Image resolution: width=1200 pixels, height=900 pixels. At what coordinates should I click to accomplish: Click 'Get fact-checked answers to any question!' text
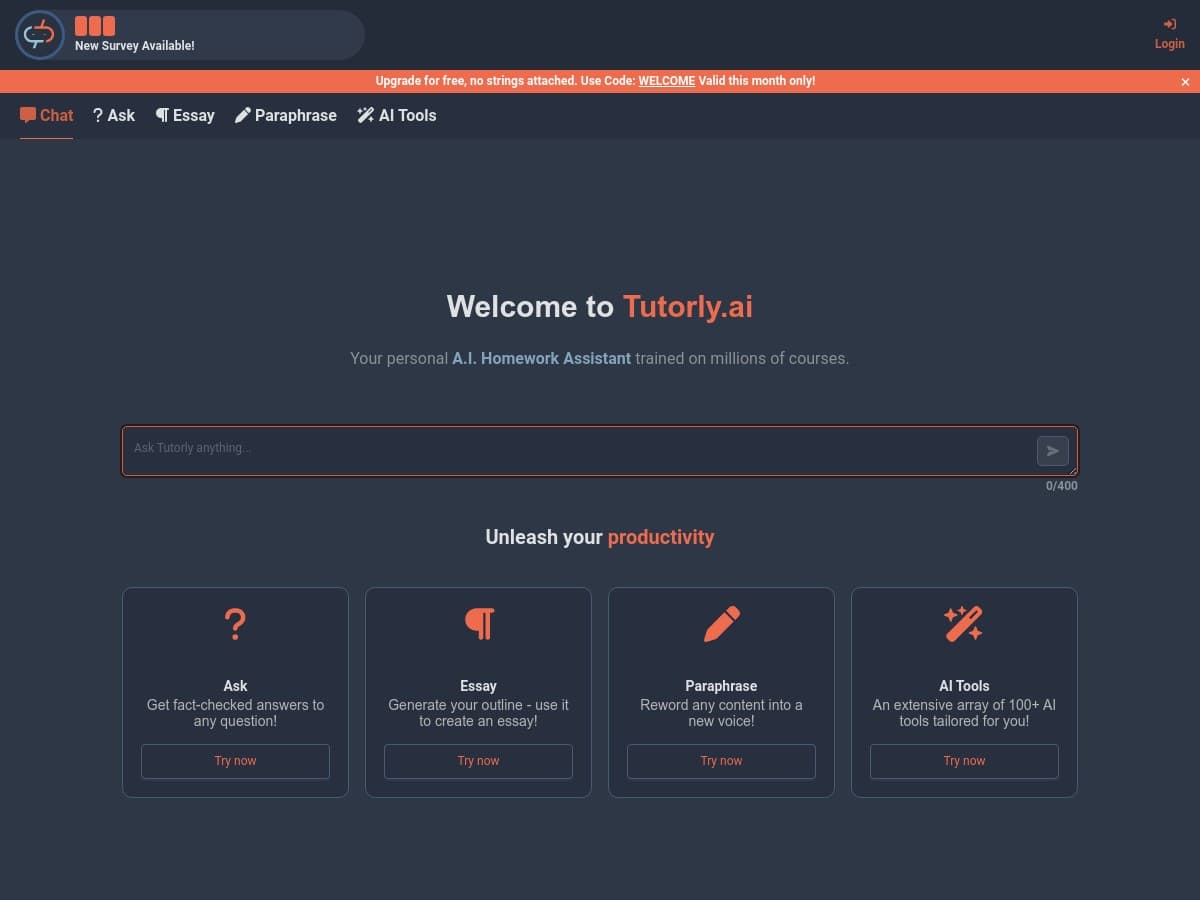click(x=235, y=713)
